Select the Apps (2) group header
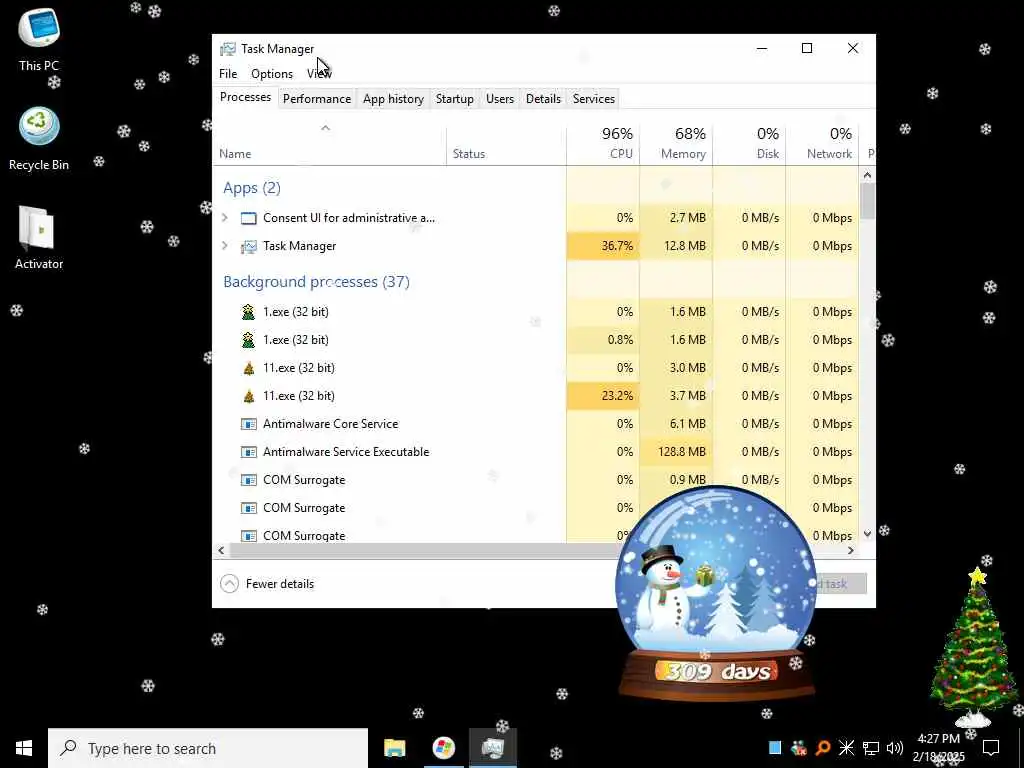The width and height of the screenshot is (1024, 768). coord(251,188)
